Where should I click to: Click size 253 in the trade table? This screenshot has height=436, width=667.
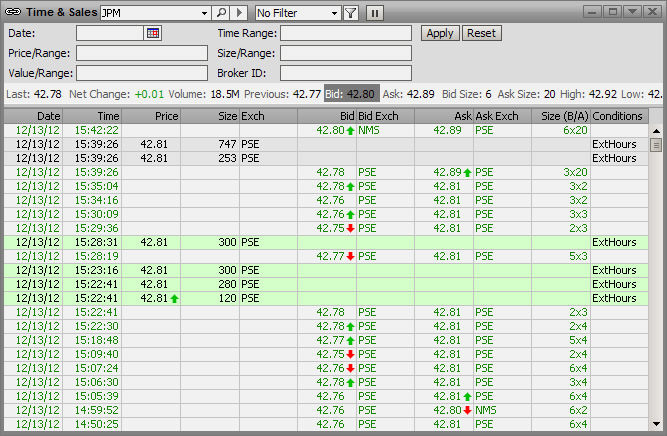click(227, 158)
